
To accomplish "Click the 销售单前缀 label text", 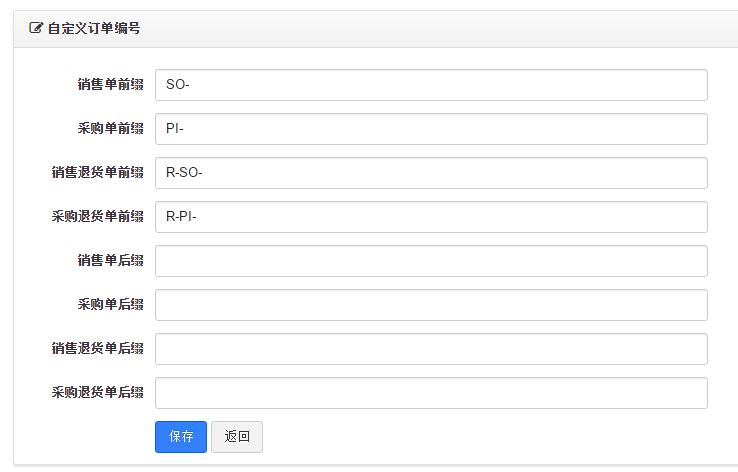I will [x=110, y=85].
